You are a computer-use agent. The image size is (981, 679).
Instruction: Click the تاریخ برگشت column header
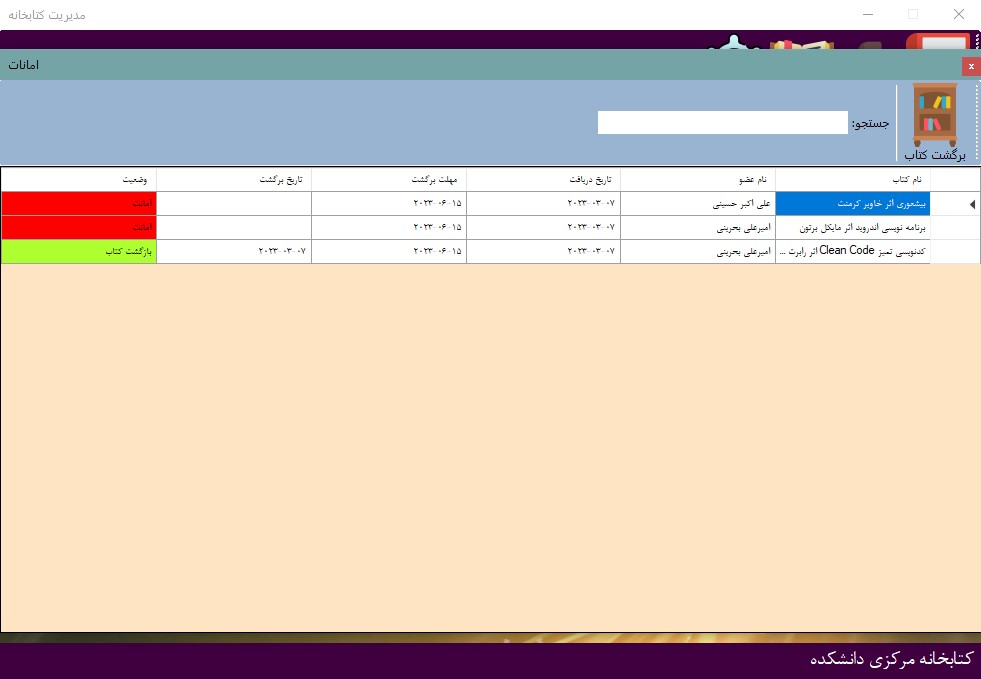pos(233,179)
